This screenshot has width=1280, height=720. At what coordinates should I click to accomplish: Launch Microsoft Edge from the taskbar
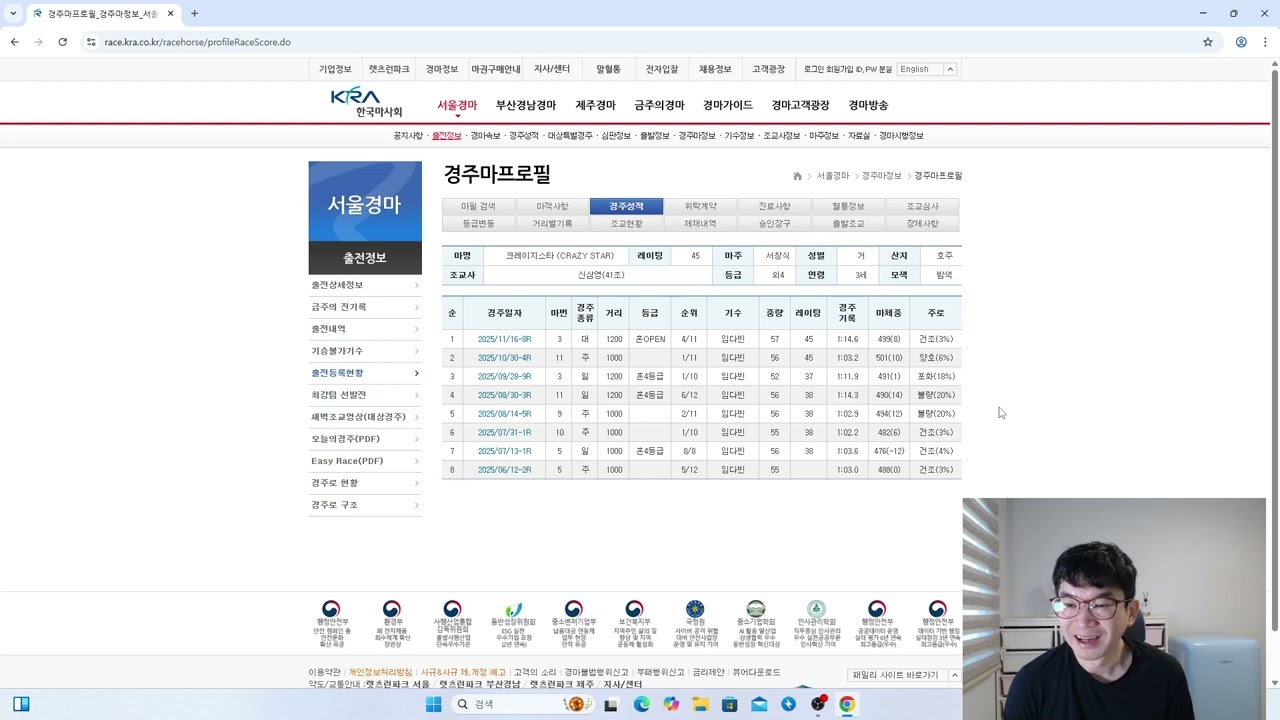tap(642, 704)
